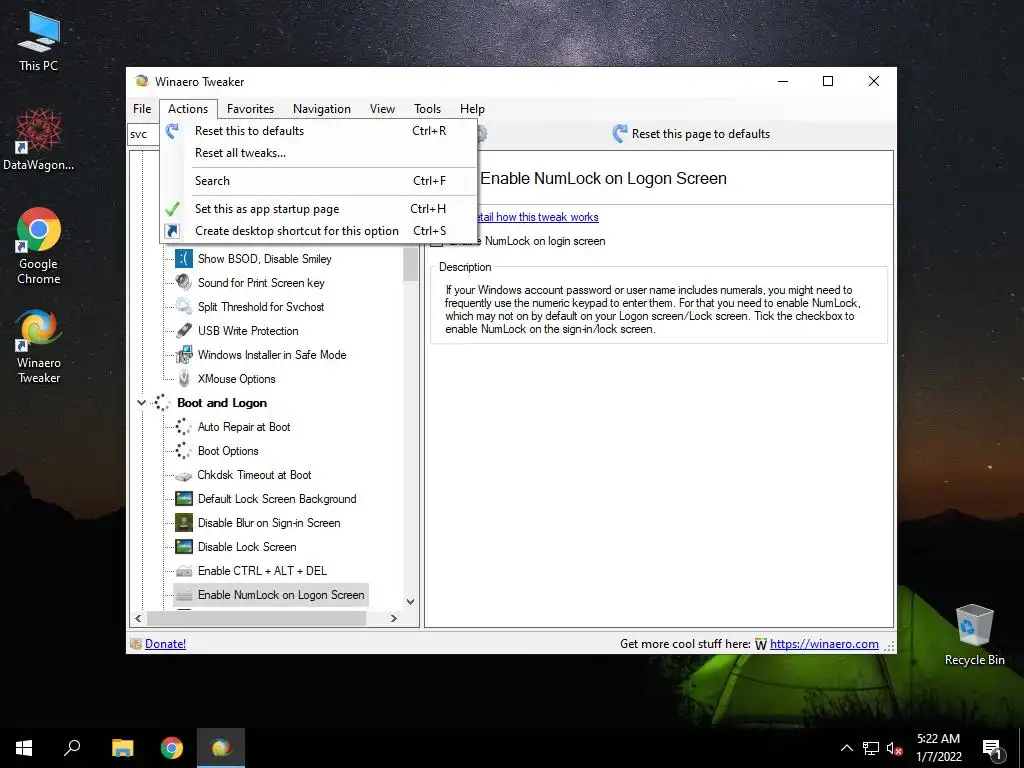Click the Boot and Logon category icon
The height and width of the screenshot is (768, 1024).
(162, 403)
